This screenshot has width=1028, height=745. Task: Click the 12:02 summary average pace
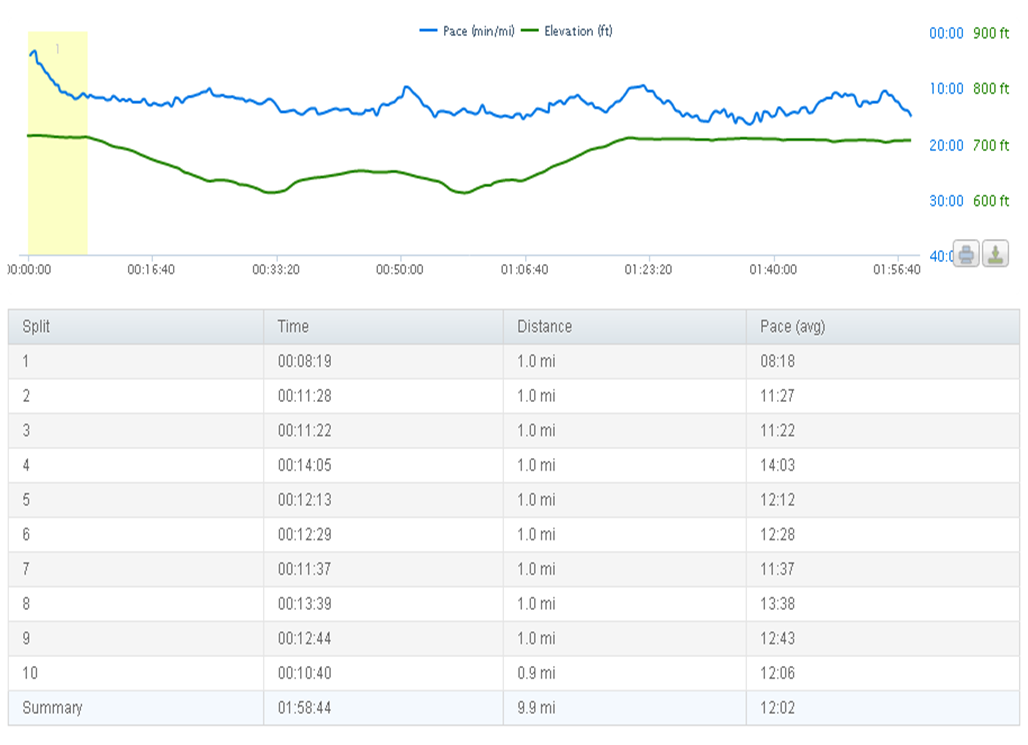[x=777, y=708]
